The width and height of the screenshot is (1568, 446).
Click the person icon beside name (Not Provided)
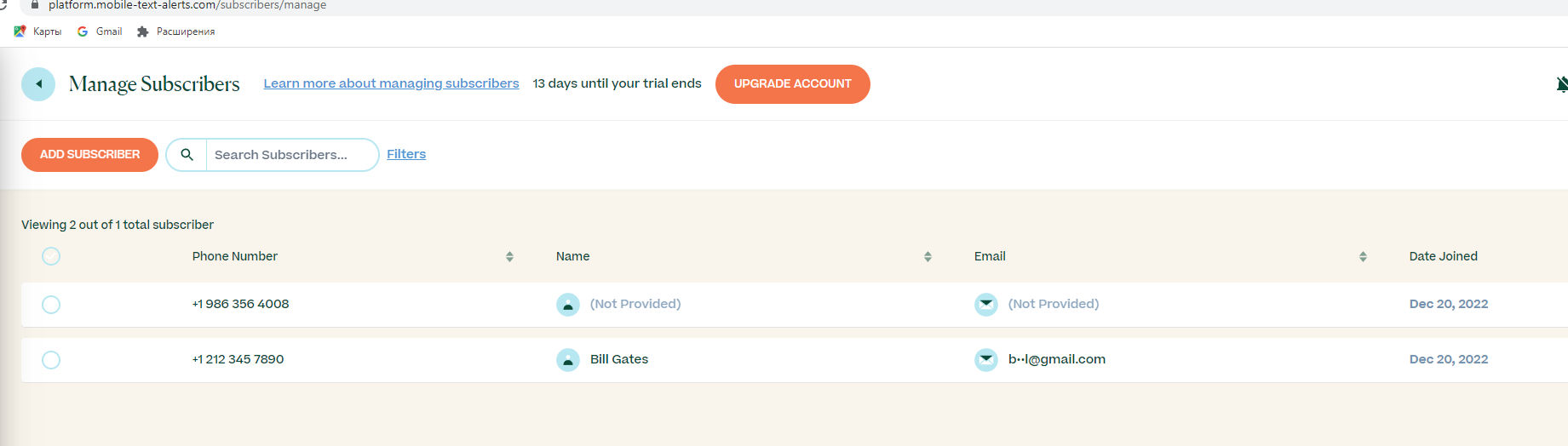click(x=567, y=305)
